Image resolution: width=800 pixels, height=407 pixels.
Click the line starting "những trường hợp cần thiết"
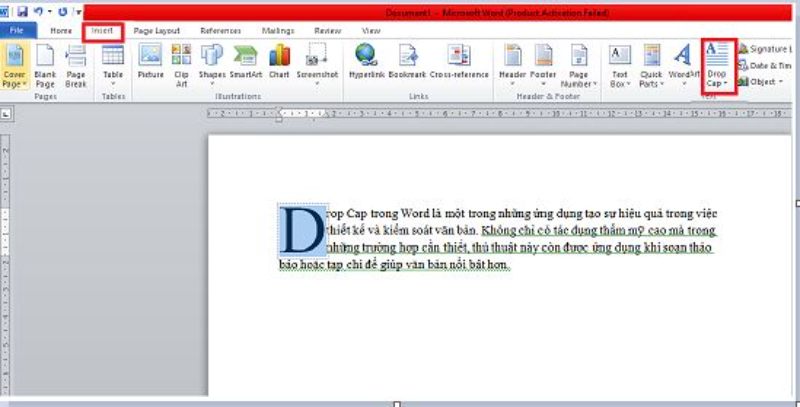(x=520, y=248)
